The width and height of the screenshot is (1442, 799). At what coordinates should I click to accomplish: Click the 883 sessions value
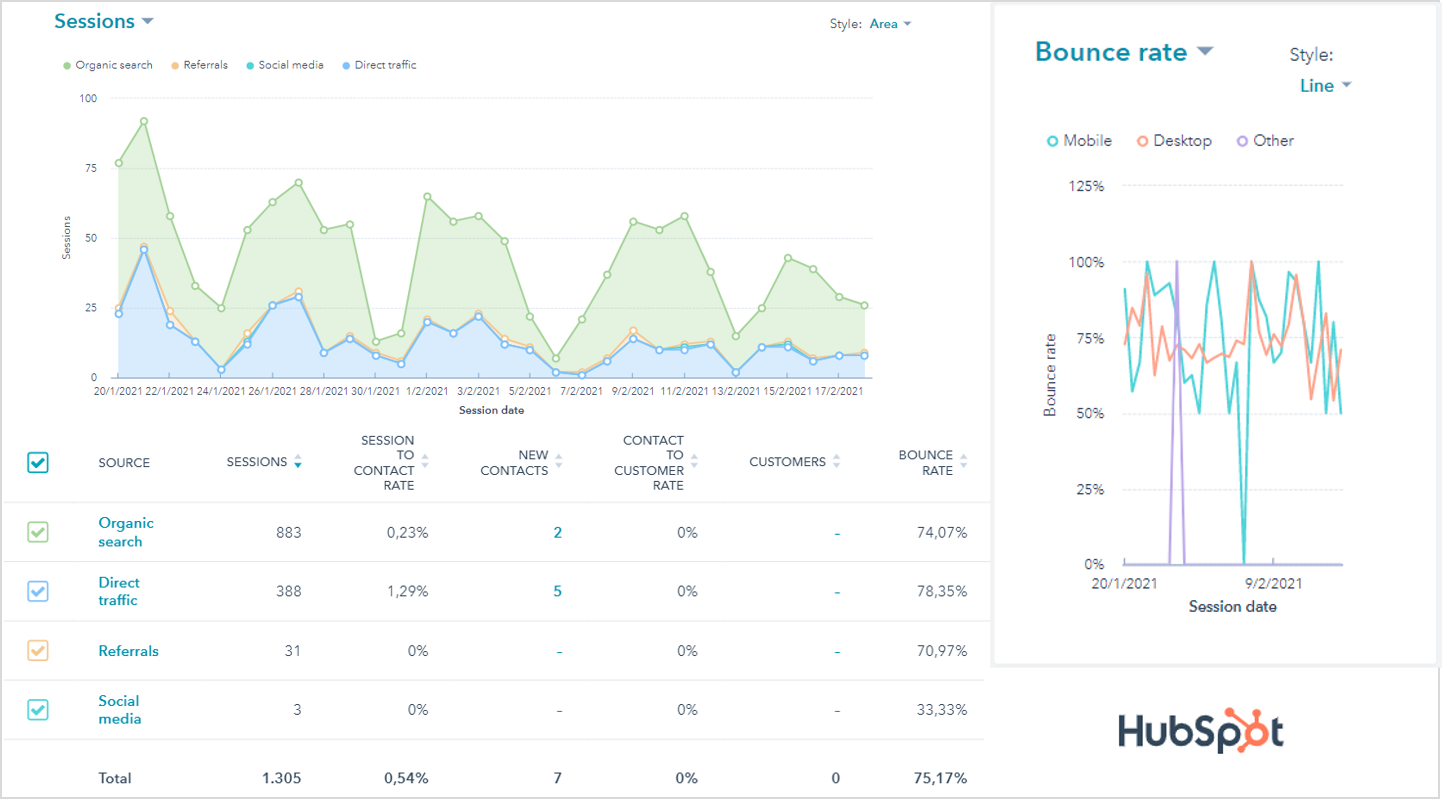[x=288, y=533]
